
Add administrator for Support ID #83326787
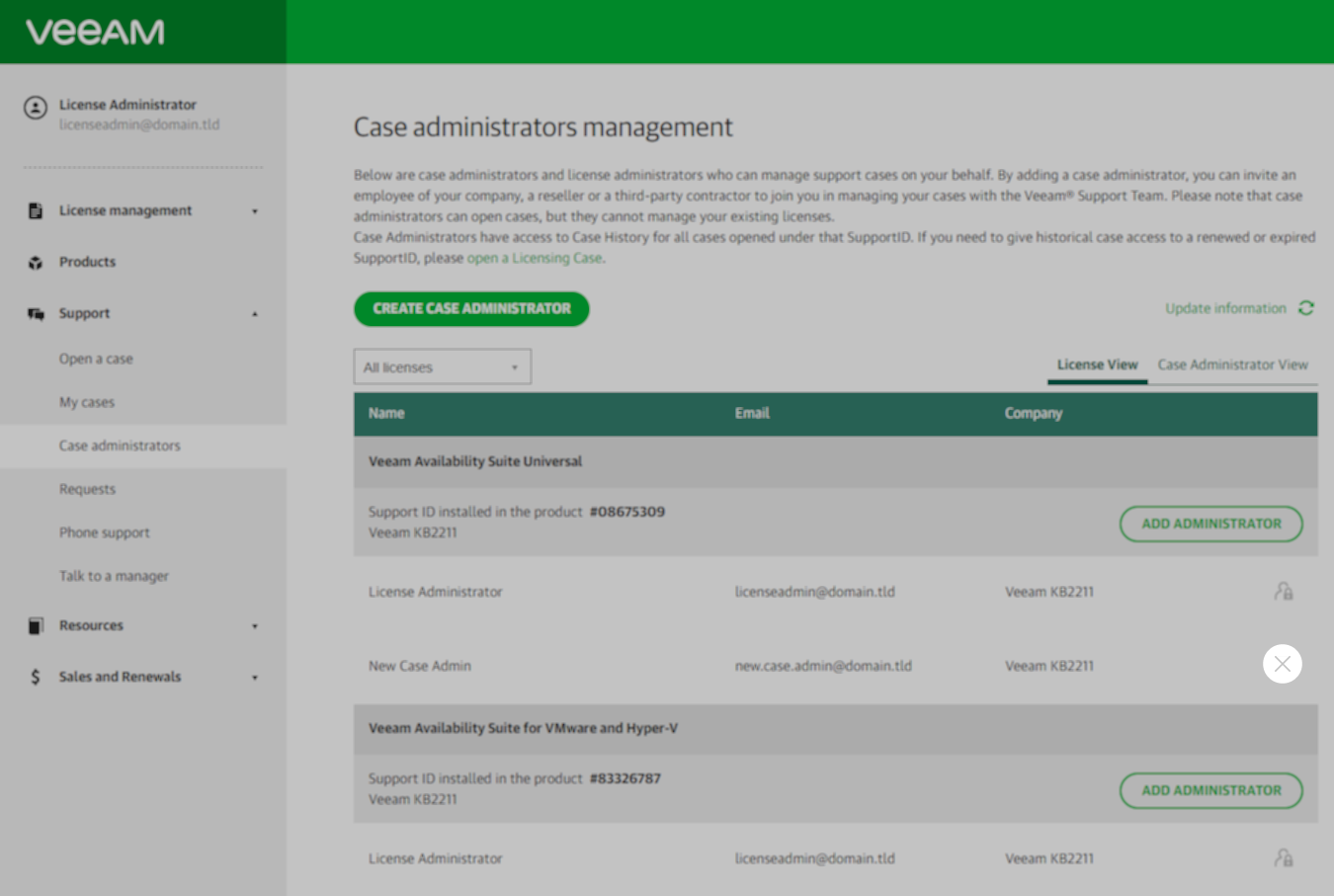pos(1211,790)
